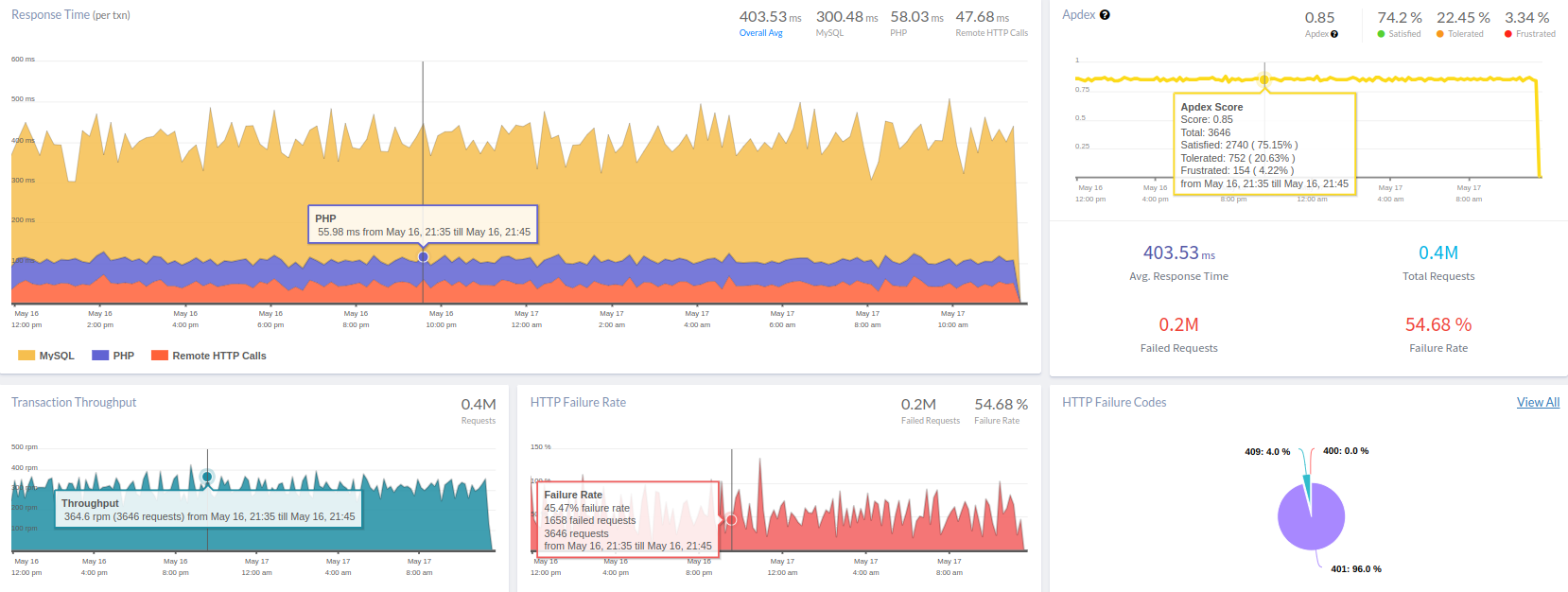Screen dimensions: 1568x592
Task: Click the teal 409 slice in the pie chart
Action: click(x=1307, y=490)
